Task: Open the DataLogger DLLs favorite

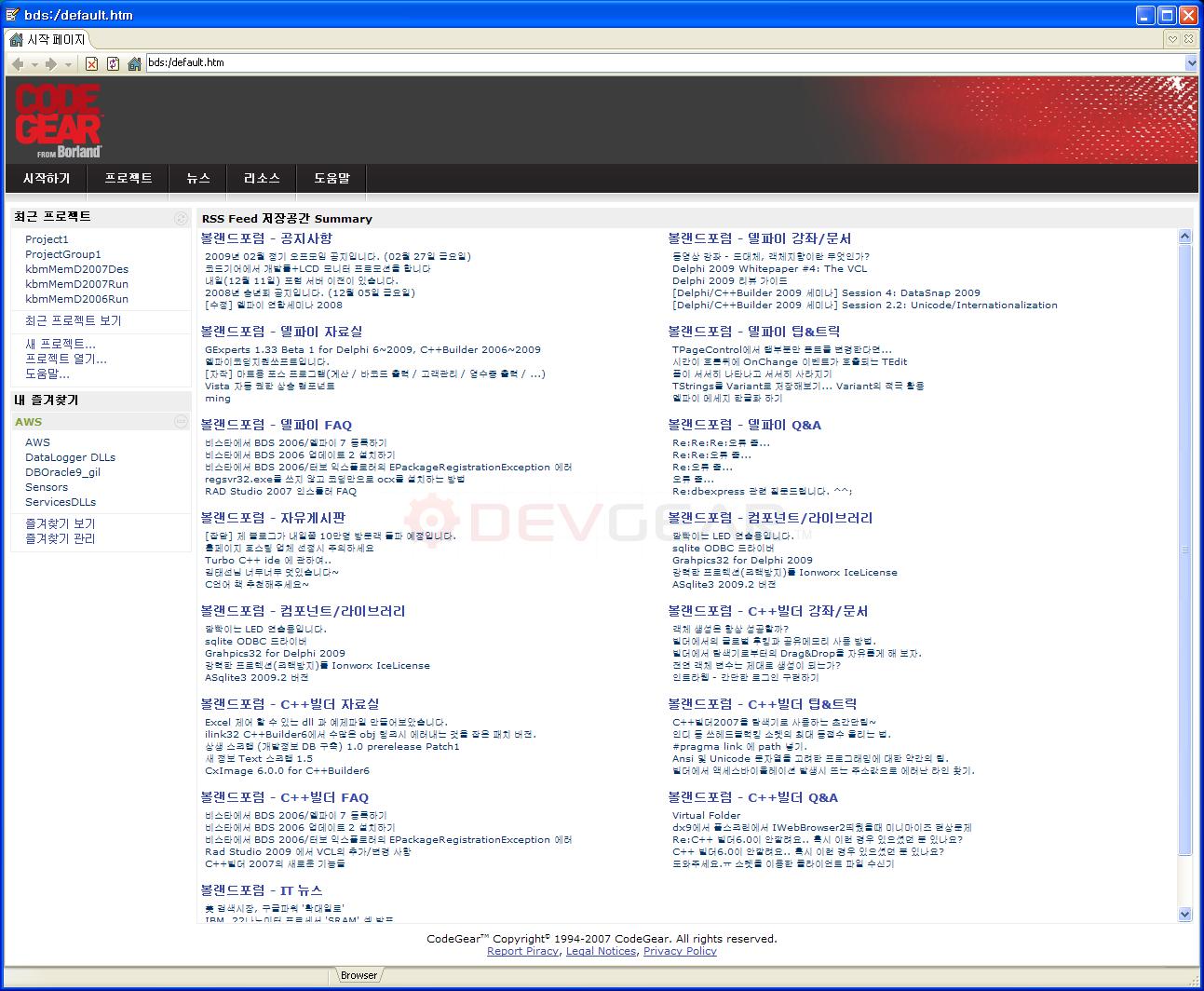Action: tap(70, 457)
